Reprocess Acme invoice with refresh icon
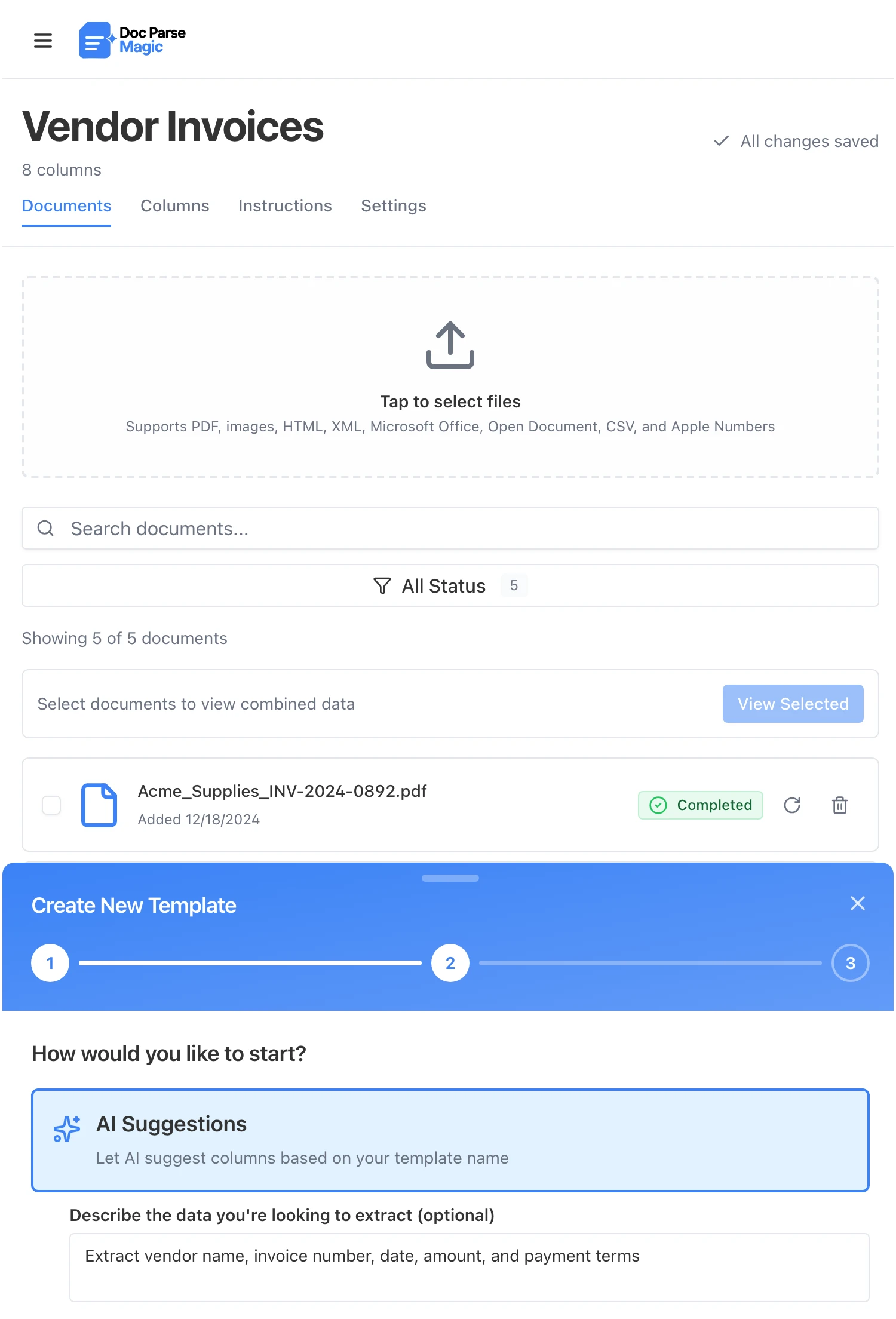Image resolution: width=896 pixels, height=1319 pixels. click(x=792, y=805)
